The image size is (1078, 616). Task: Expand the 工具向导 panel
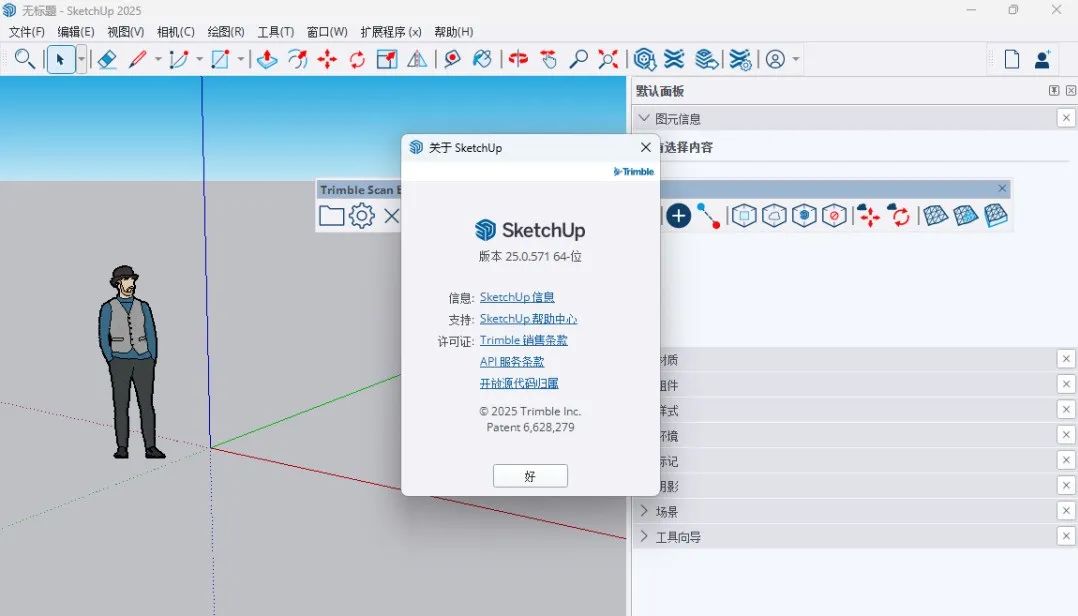(x=644, y=536)
